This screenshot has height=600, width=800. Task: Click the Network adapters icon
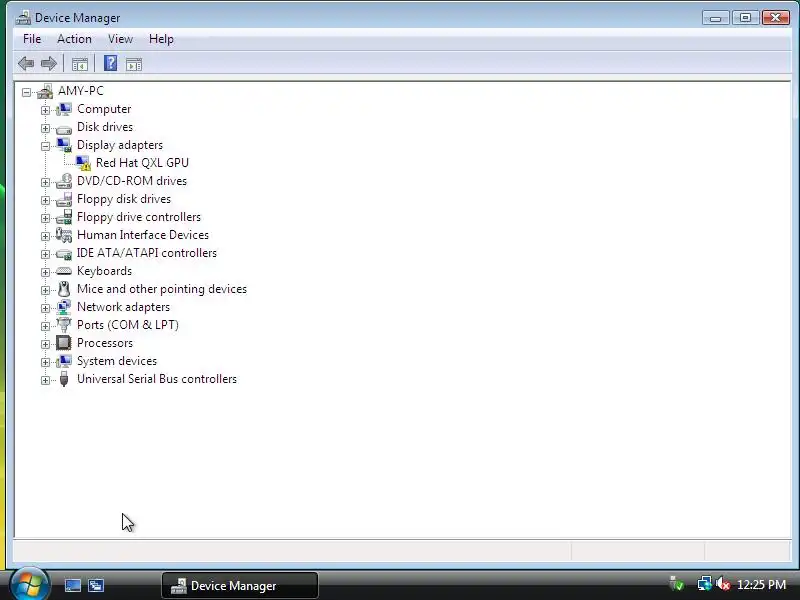click(x=64, y=307)
